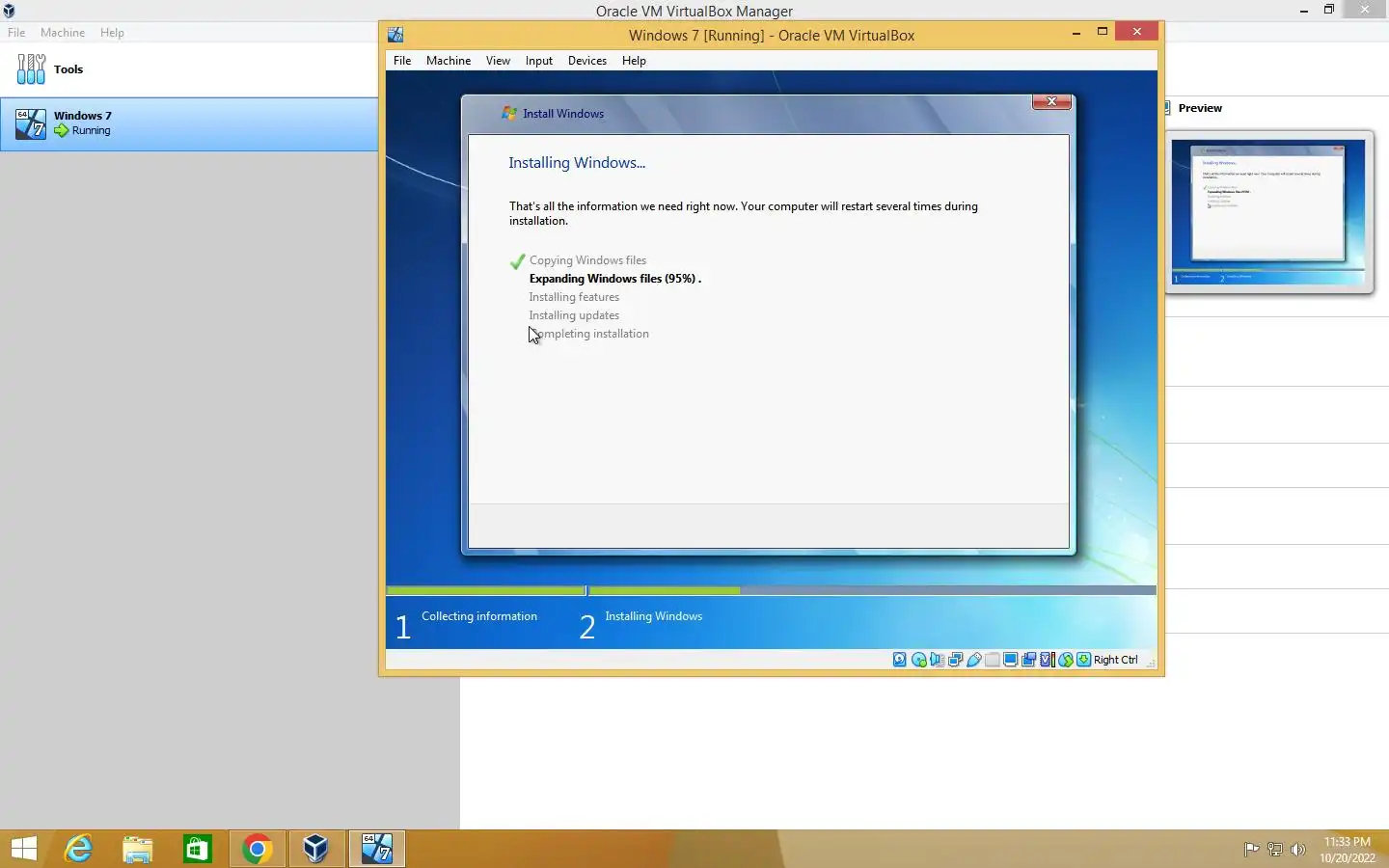1389x868 pixels.
Task: Close the Install Windows dialog
Action: click(x=1051, y=101)
